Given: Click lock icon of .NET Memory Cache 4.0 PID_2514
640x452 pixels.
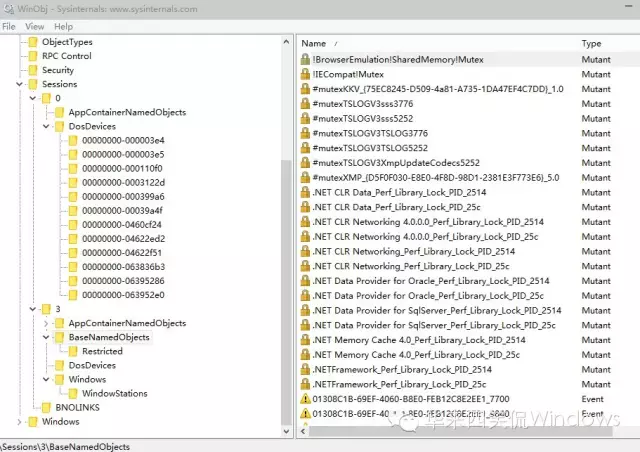Looking at the screenshot, I should [x=305, y=340].
